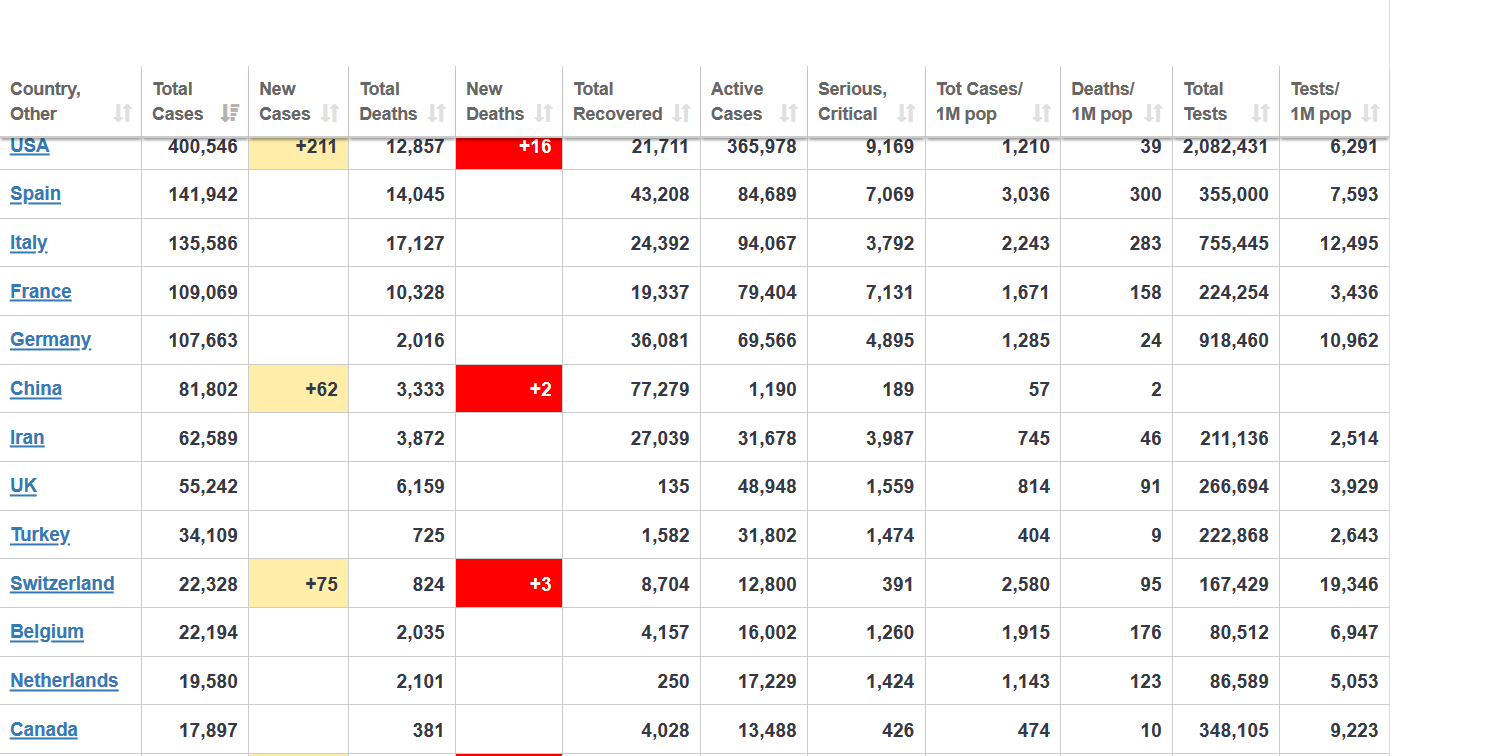Open the Spain country link

pos(35,194)
